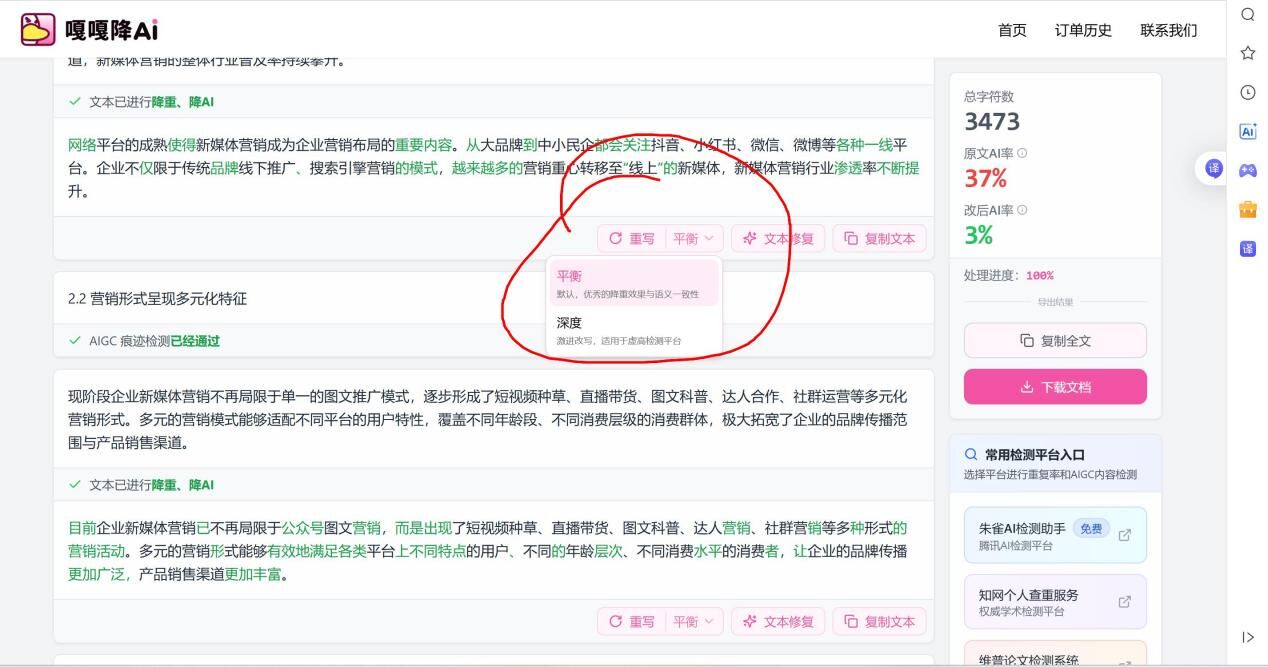
Task: Click 处理进度 100% text
Action: tap(1009, 275)
